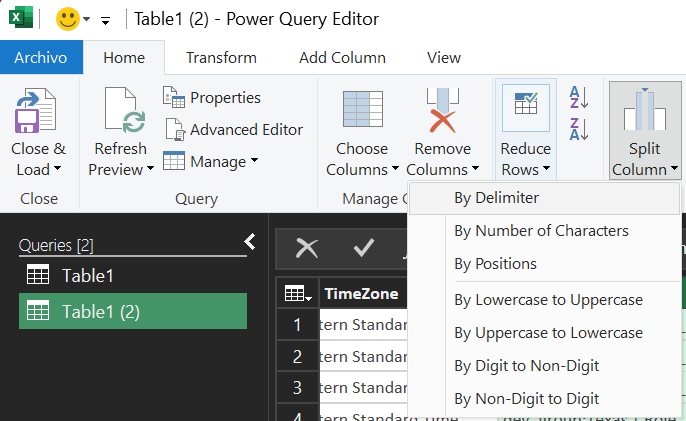Choose split By Delimiter
The width and height of the screenshot is (686, 421).
click(x=544, y=198)
